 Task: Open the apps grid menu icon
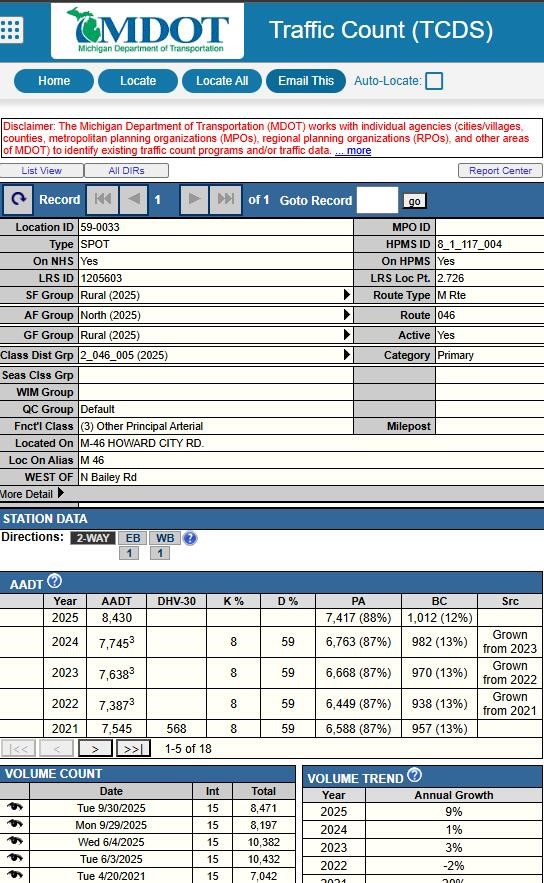pyautogui.click(x=11, y=29)
